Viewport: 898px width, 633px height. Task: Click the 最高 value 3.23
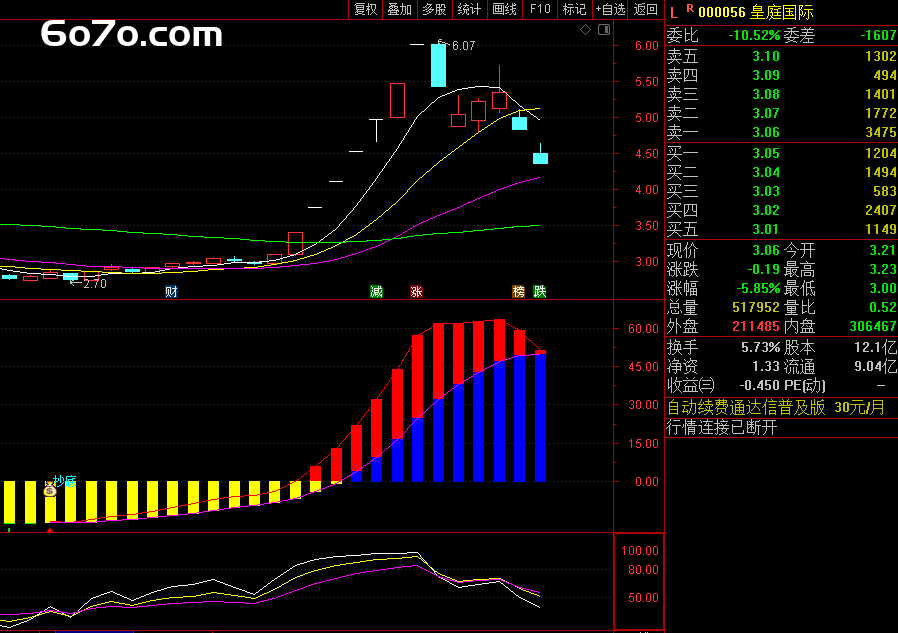883,269
